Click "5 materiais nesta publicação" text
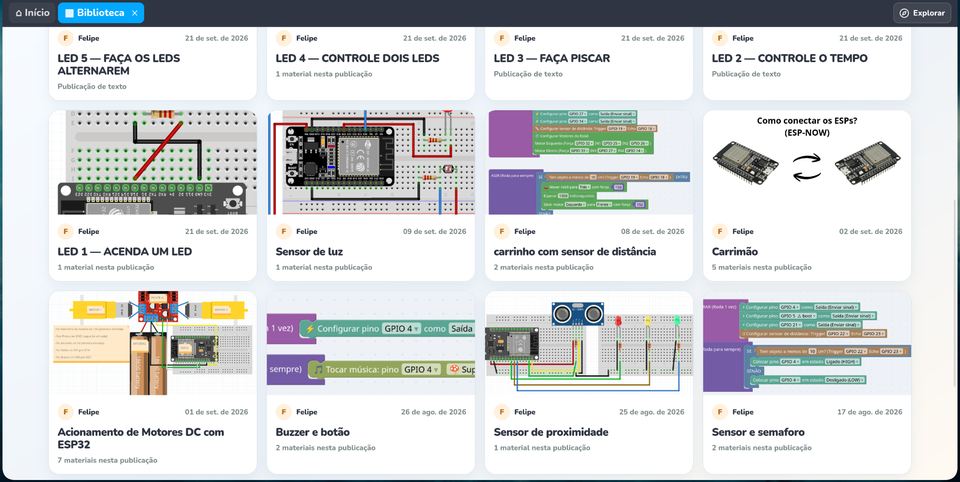The image size is (960, 482). (x=762, y=267)
